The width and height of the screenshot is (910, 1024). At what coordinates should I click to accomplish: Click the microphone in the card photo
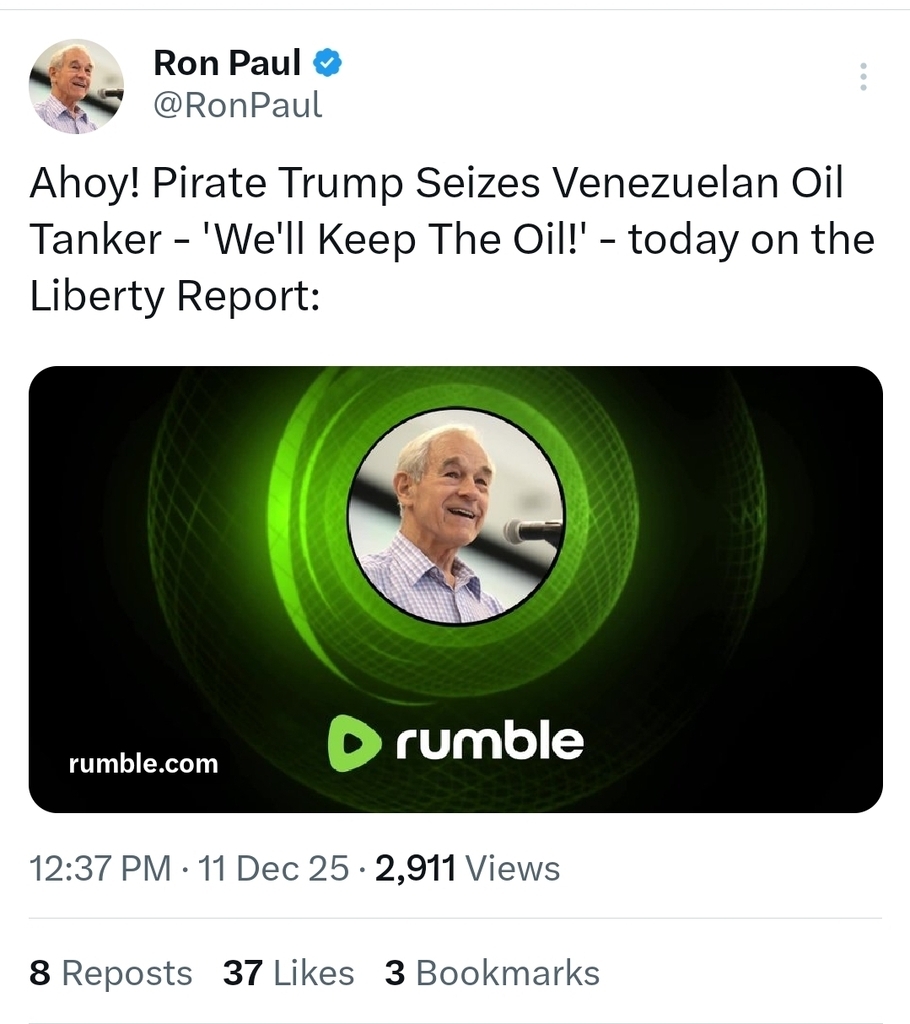530,532
